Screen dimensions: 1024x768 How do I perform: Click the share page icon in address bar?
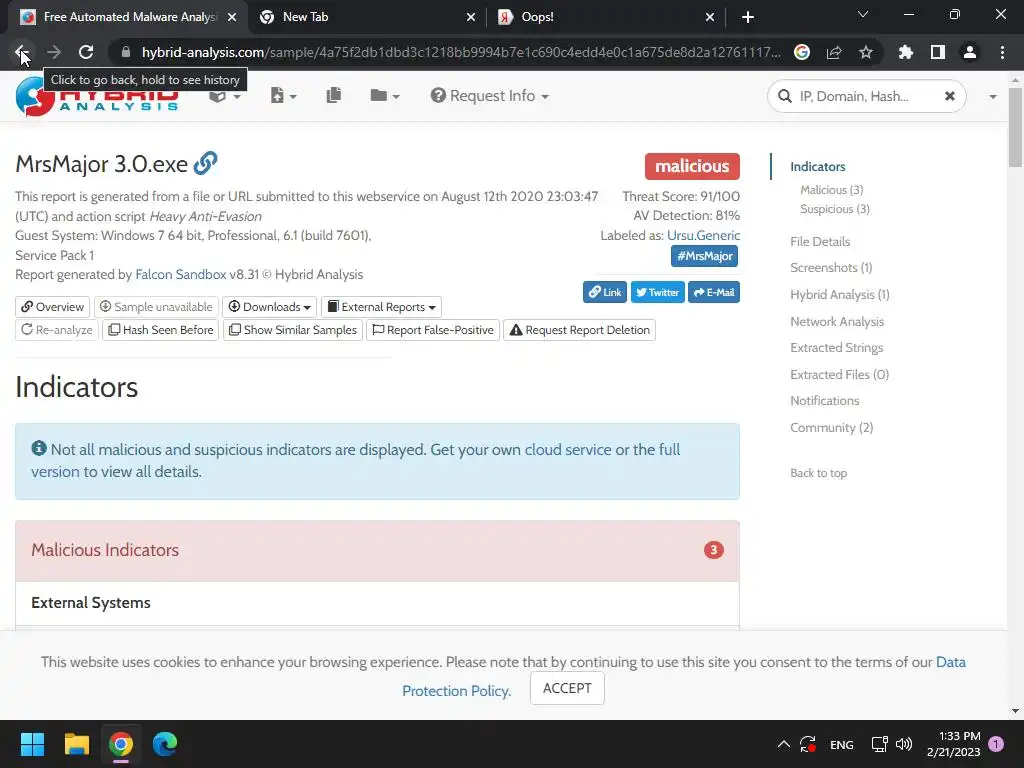pyautogui.click(x=834, y=52)
